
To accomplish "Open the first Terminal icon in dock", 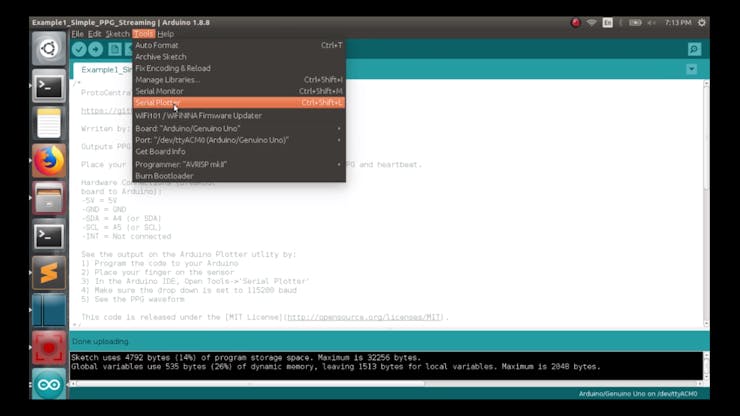I will click(49, 86).
